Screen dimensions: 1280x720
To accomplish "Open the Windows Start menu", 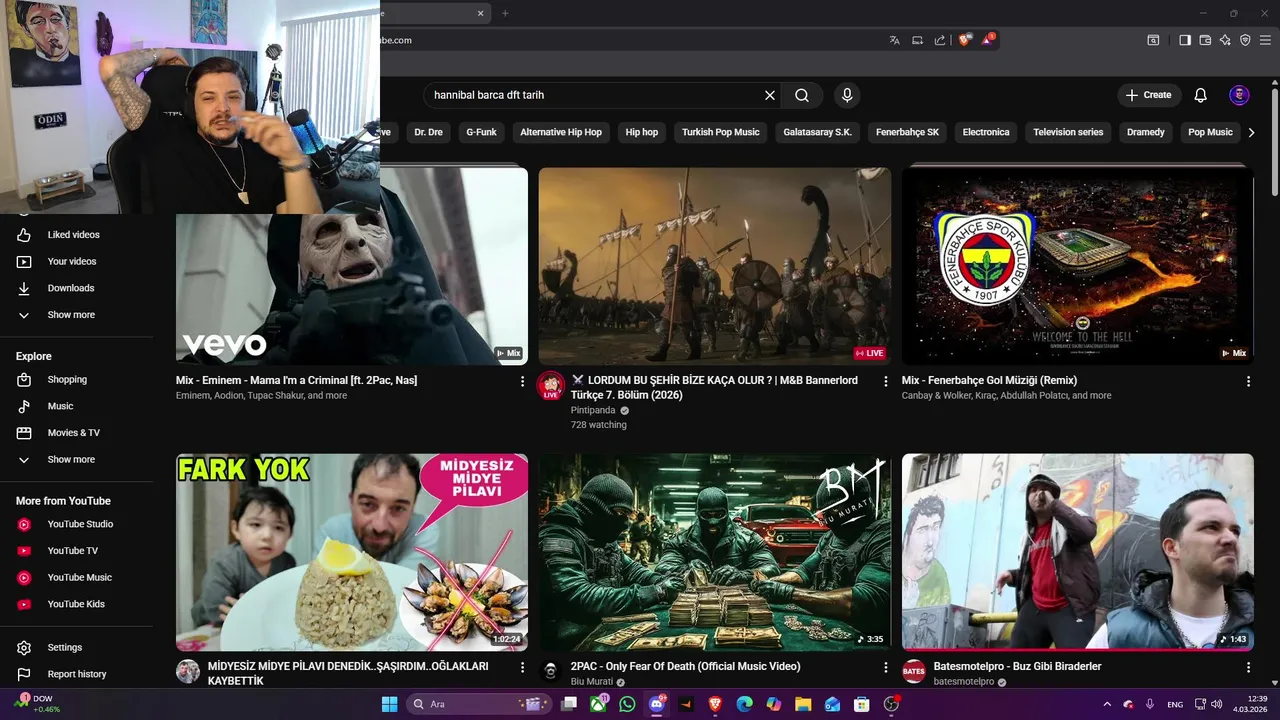I will [x=389, y=704].
